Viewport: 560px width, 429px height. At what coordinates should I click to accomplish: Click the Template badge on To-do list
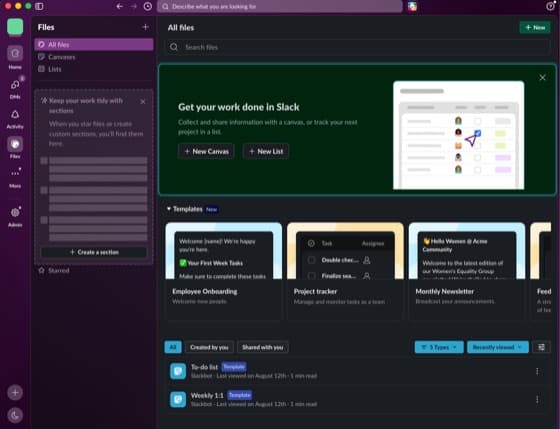click(234, 367)
